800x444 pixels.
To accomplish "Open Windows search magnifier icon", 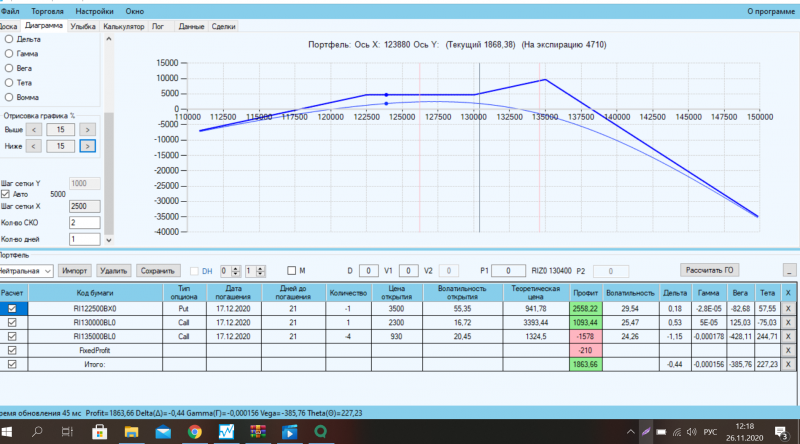I will 37,432.
